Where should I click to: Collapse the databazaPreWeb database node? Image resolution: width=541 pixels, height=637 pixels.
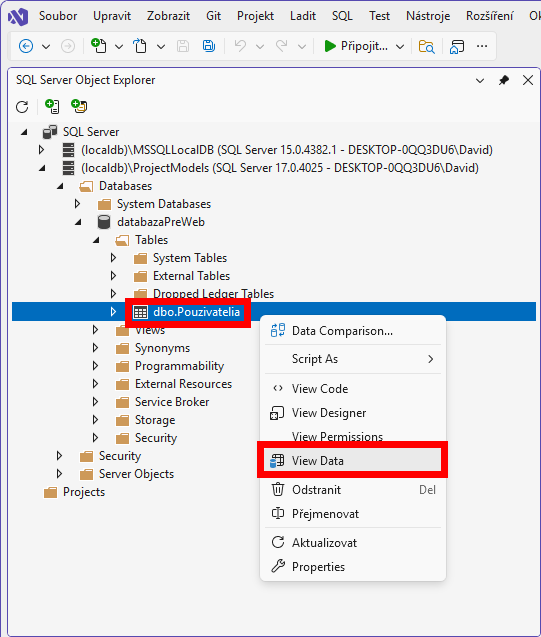pos(78,222)
